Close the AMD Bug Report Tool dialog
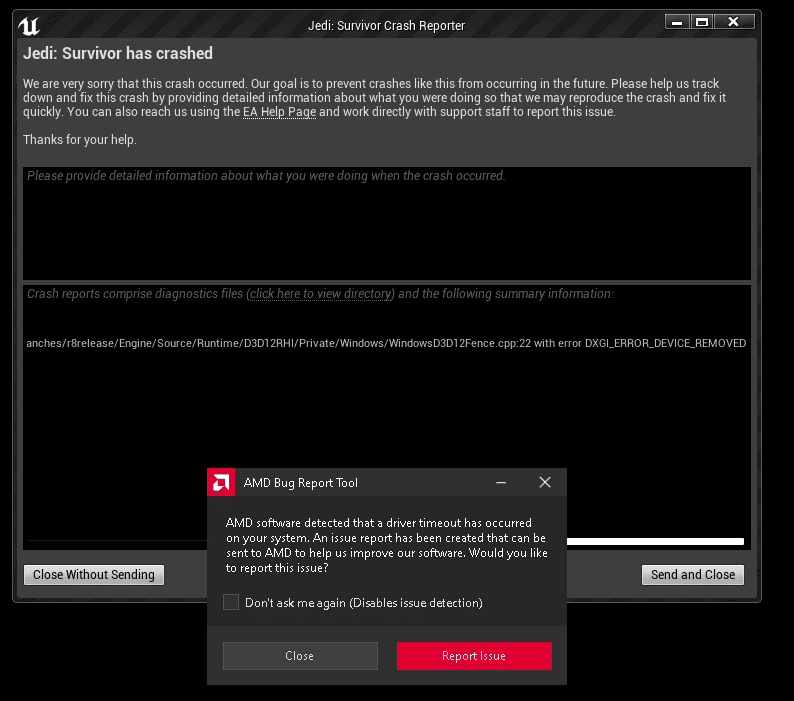 (545, 482)
